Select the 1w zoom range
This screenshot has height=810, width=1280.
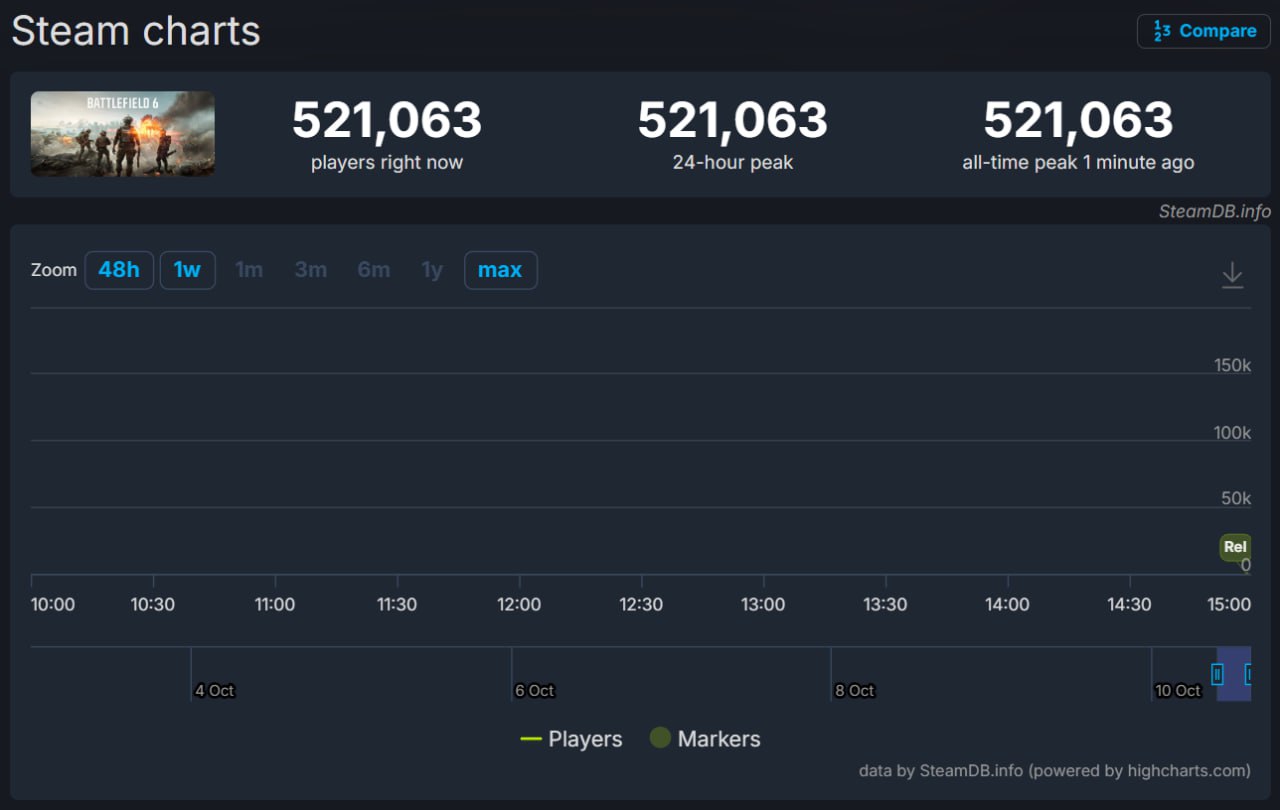(187, 270)
